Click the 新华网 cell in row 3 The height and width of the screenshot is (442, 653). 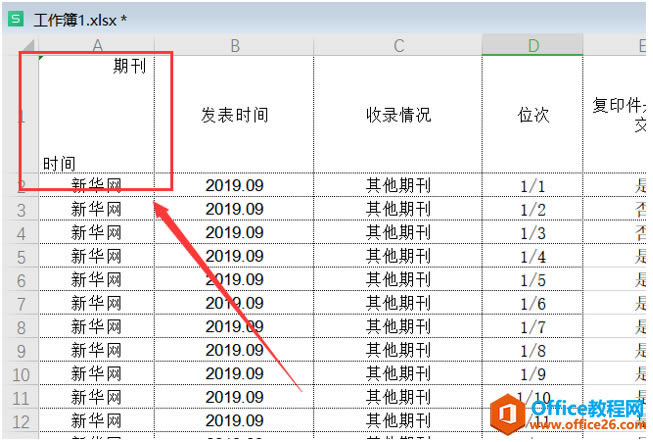[97, 209]
